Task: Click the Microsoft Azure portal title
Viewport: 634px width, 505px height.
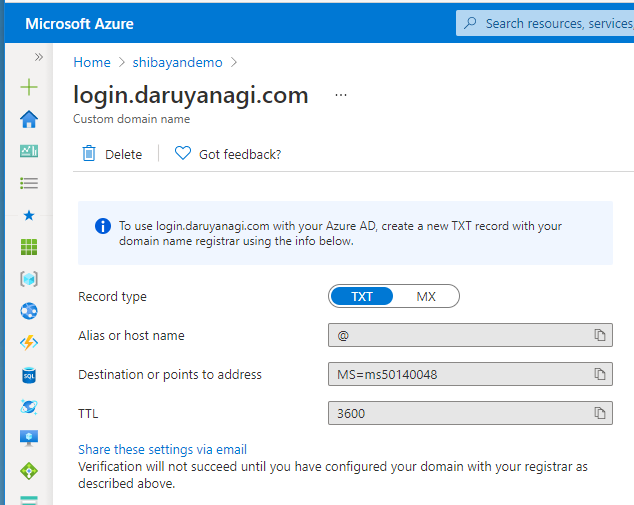Action: point(79,24)
